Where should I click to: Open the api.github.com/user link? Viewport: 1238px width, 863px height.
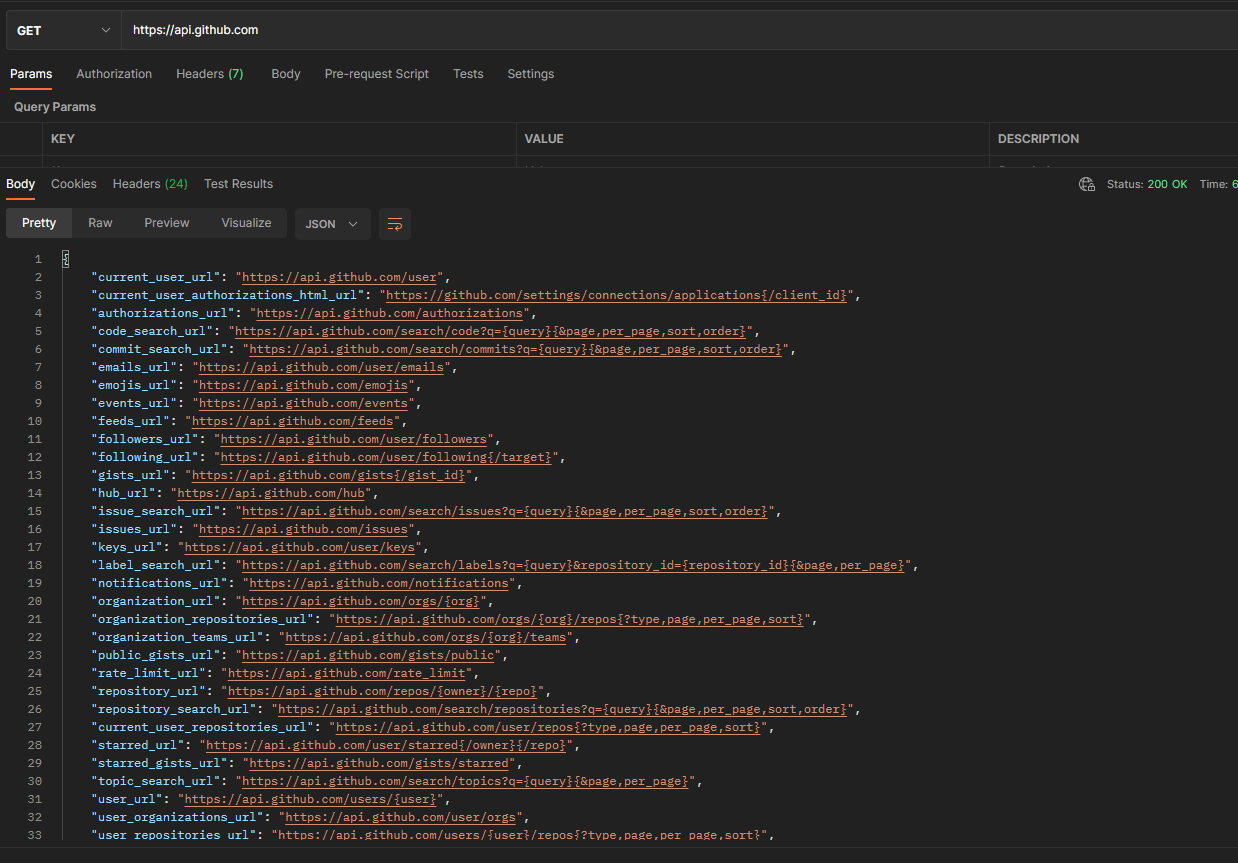pos(340,277)
